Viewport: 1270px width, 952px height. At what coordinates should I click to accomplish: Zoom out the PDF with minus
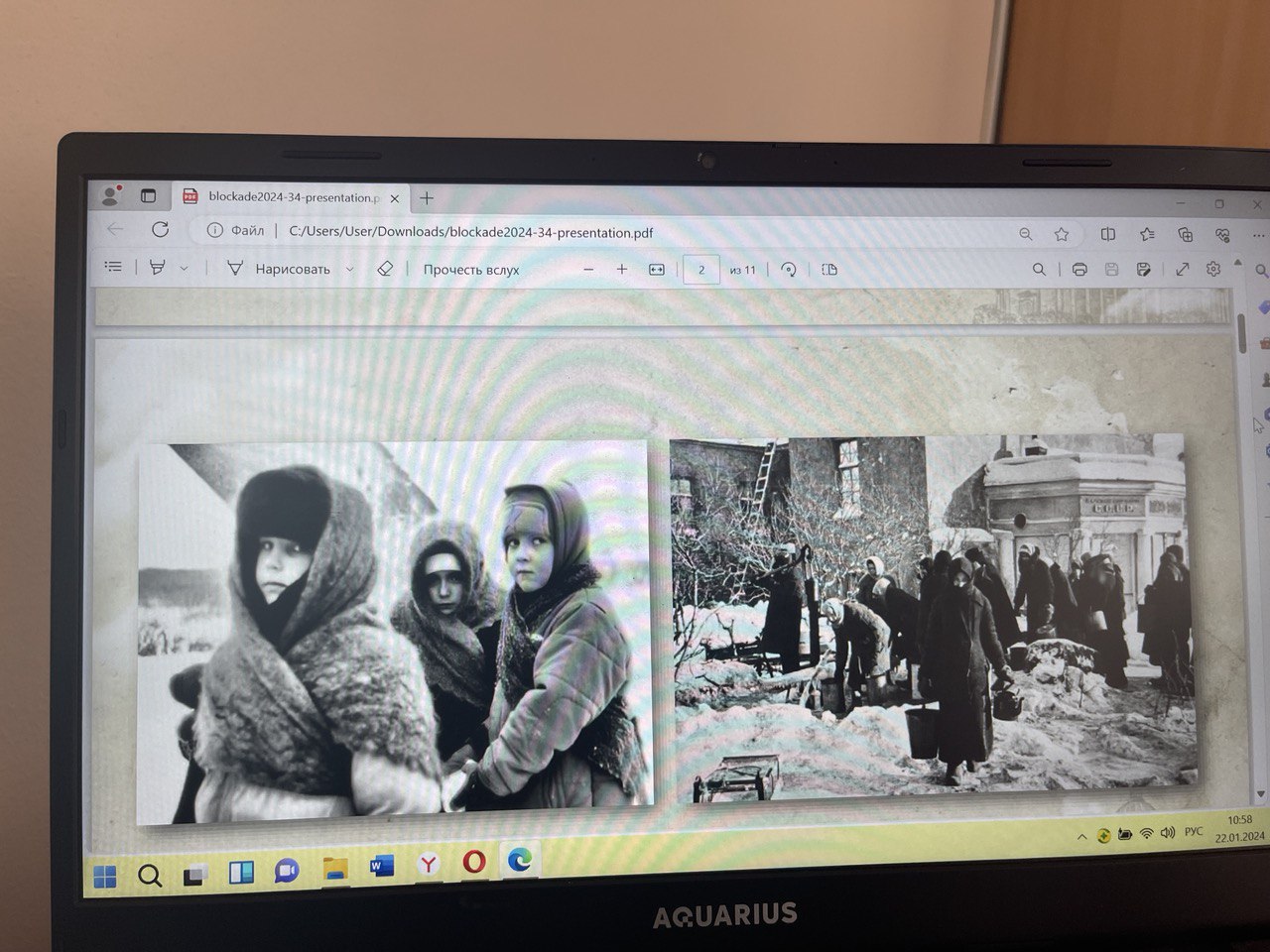click(x=588, y=270)
